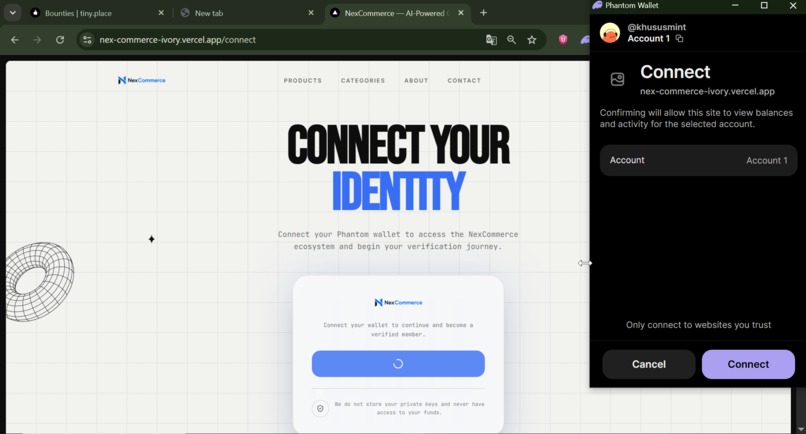
Task: Click the Phantom Wallet title bar icon
Action: point(597,5)
